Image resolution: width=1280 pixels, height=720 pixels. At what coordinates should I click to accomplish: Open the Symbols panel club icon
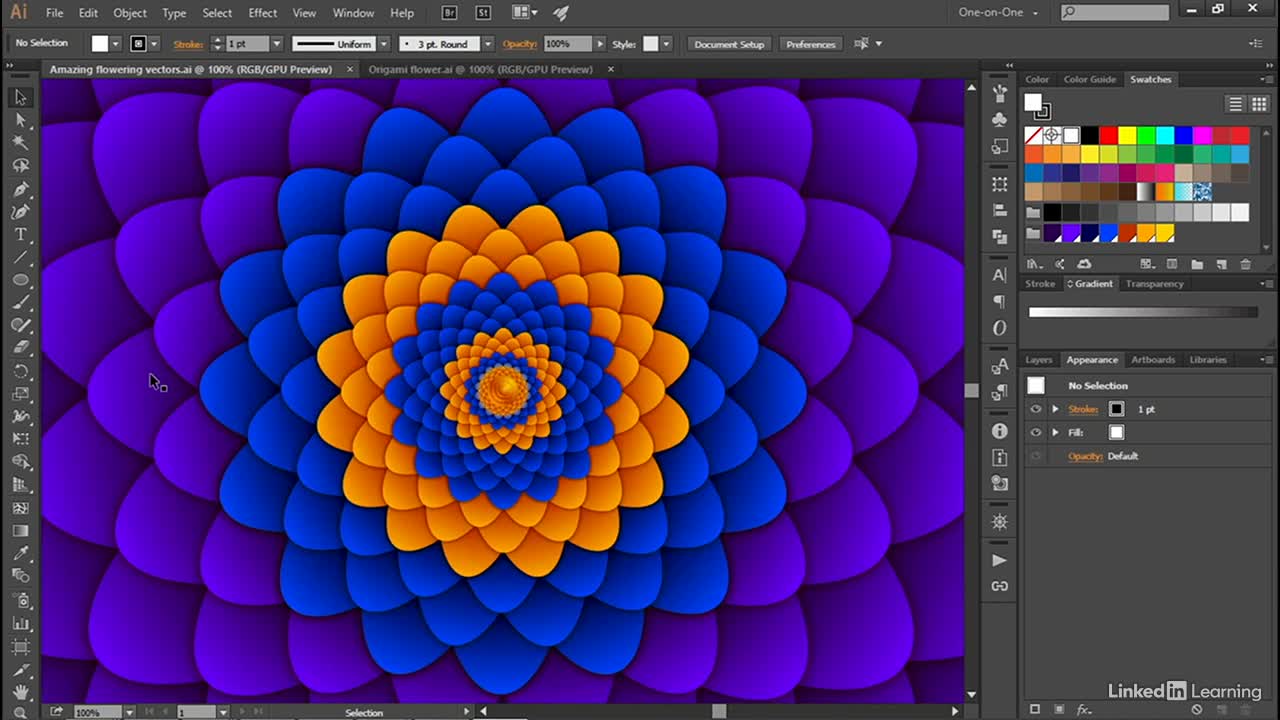click(x=999, y=120)
